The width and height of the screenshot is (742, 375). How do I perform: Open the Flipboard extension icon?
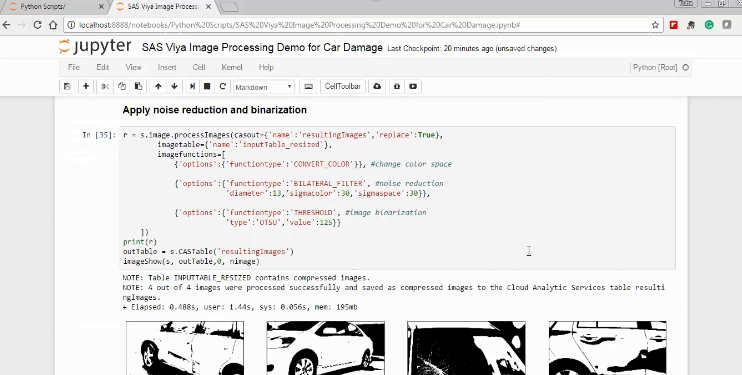tap(673, 25)
